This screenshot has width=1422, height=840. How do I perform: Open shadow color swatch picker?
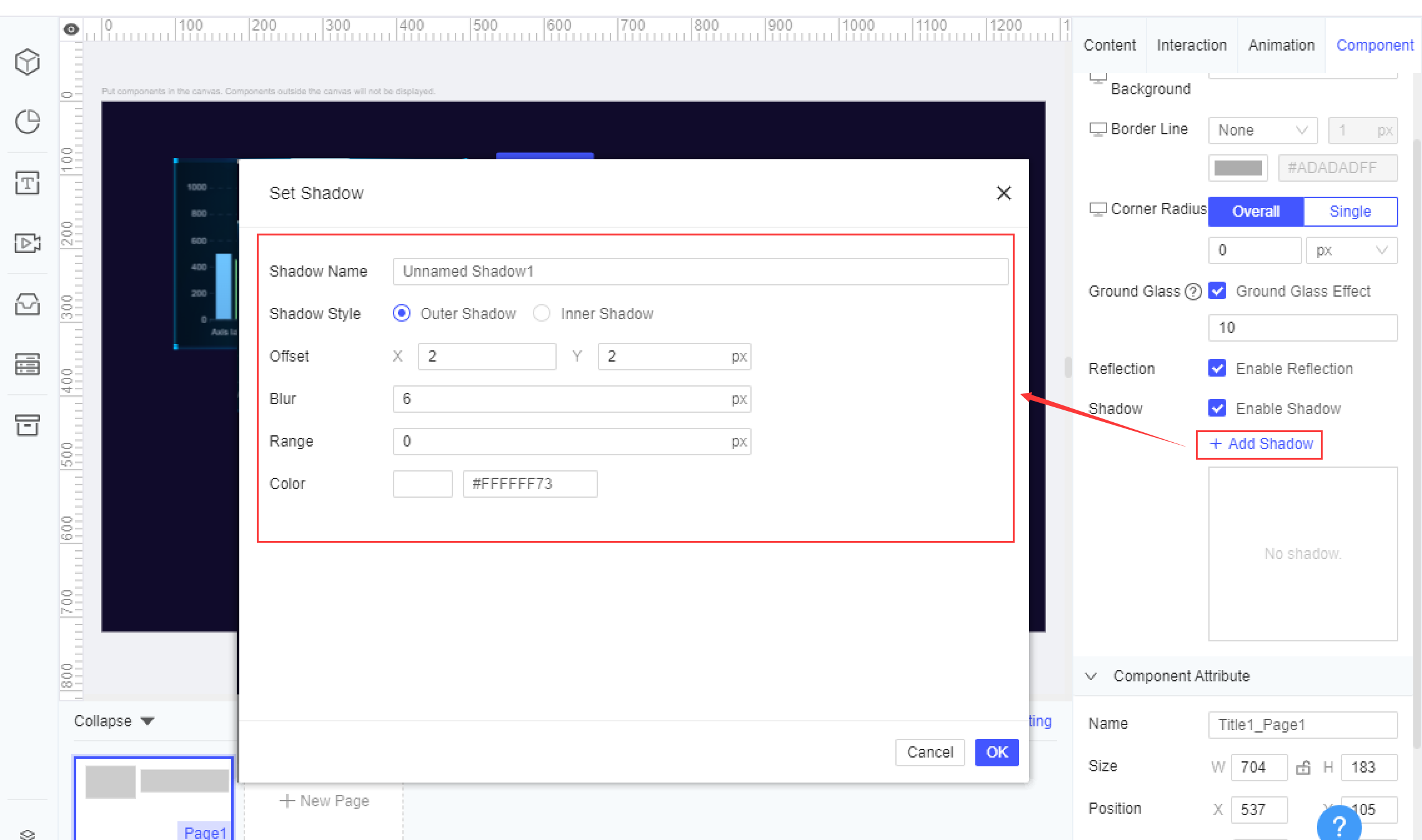coord(422,484)
